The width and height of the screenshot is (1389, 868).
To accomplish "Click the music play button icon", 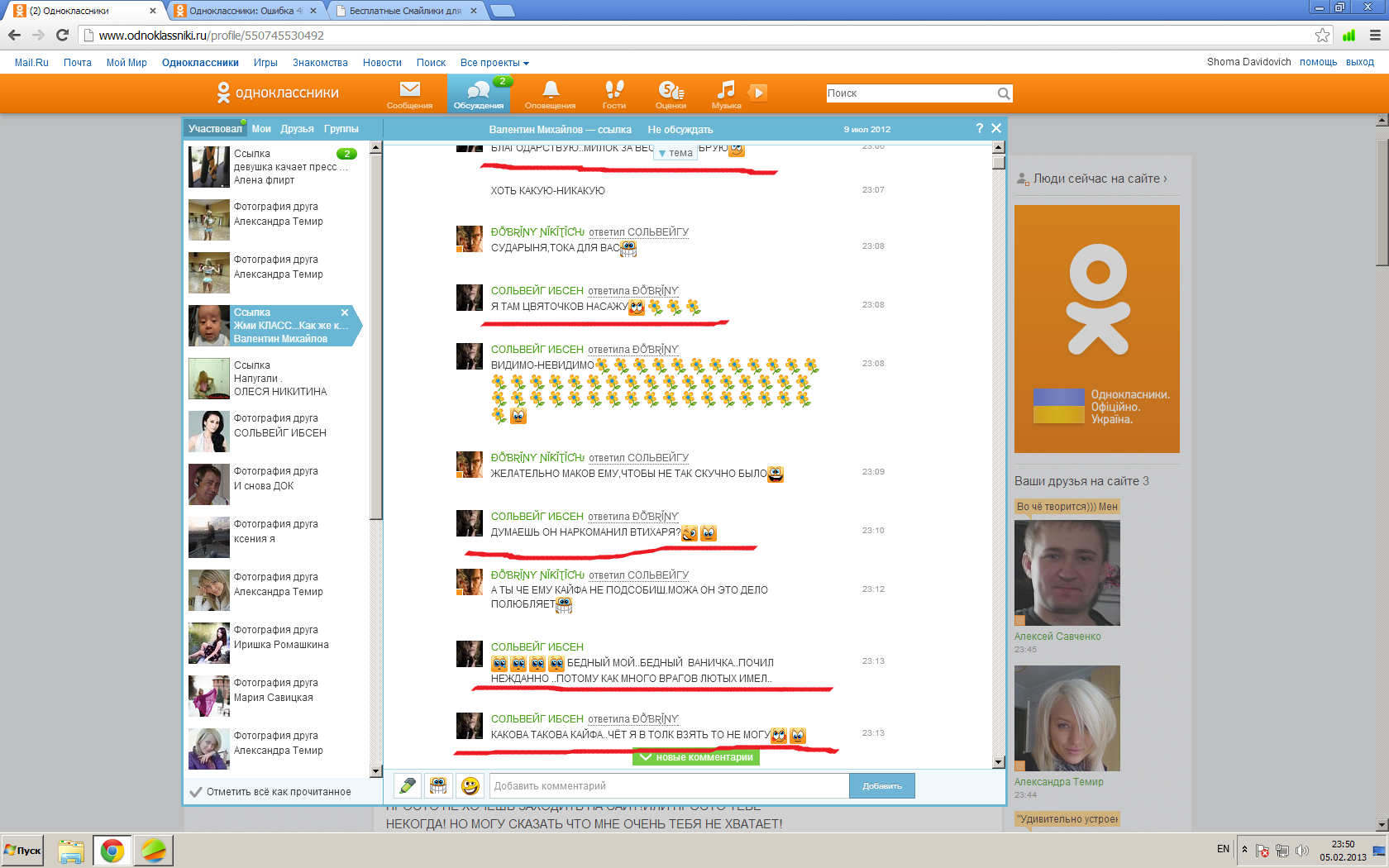I will click(x=758, y=92).
